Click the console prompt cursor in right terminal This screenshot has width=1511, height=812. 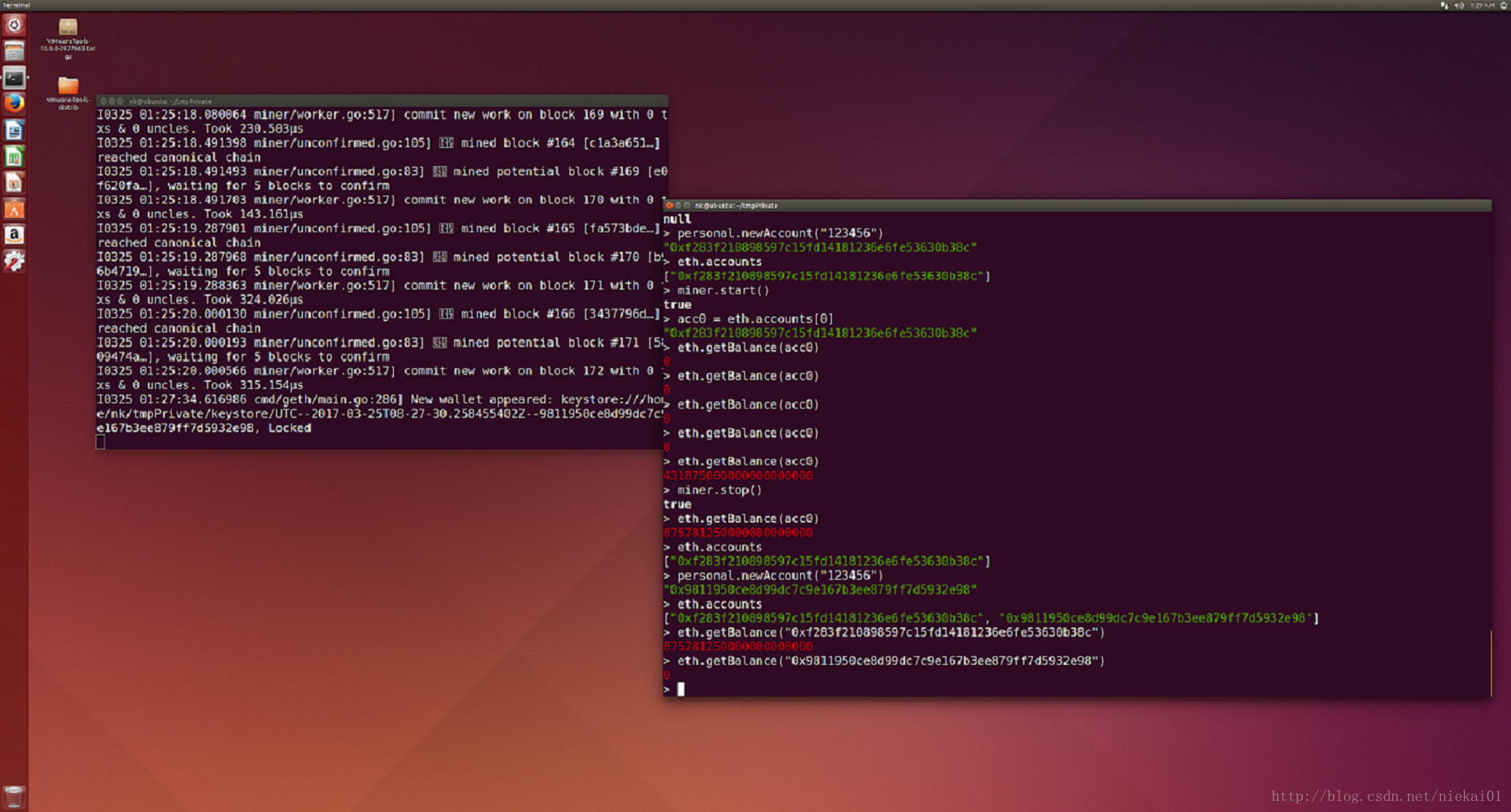pos(681,689)
